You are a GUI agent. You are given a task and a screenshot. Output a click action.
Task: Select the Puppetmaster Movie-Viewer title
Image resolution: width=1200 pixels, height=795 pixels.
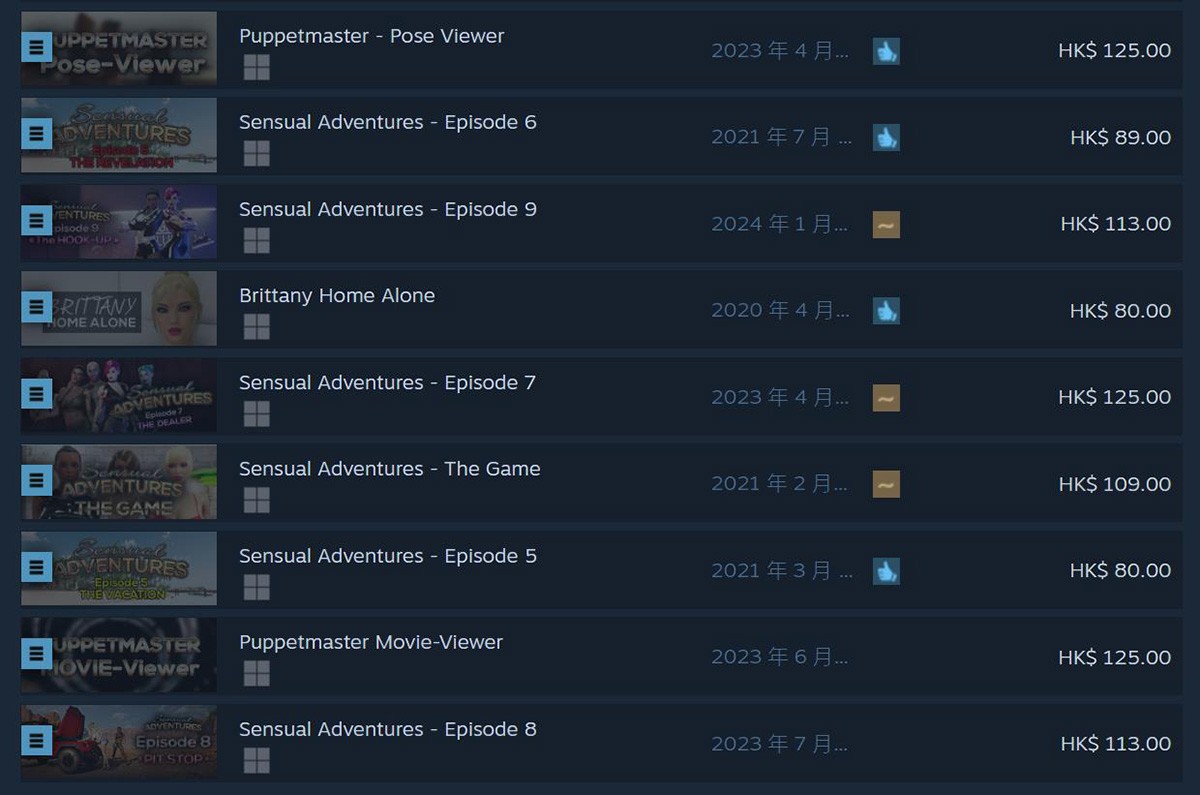[x=371, y=642]
